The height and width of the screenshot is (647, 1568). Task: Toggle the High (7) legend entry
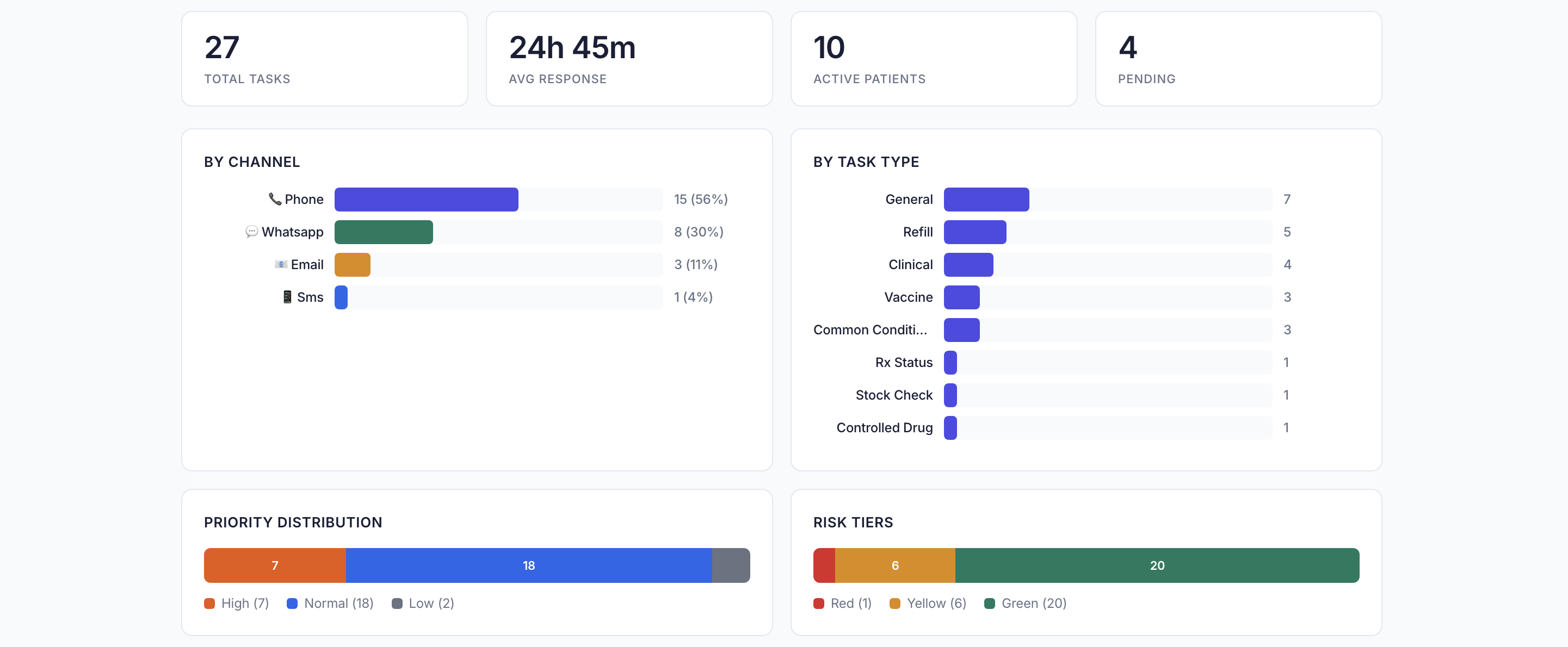coord(237,603)
